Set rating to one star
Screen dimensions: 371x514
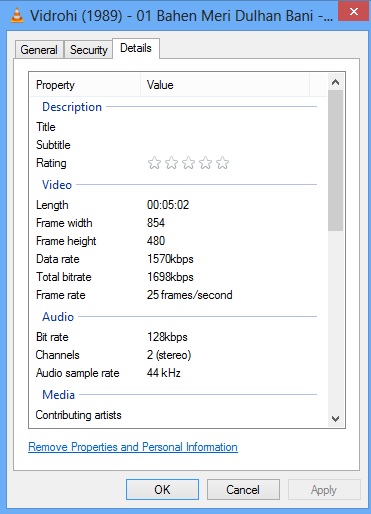[x=154, y=163]
